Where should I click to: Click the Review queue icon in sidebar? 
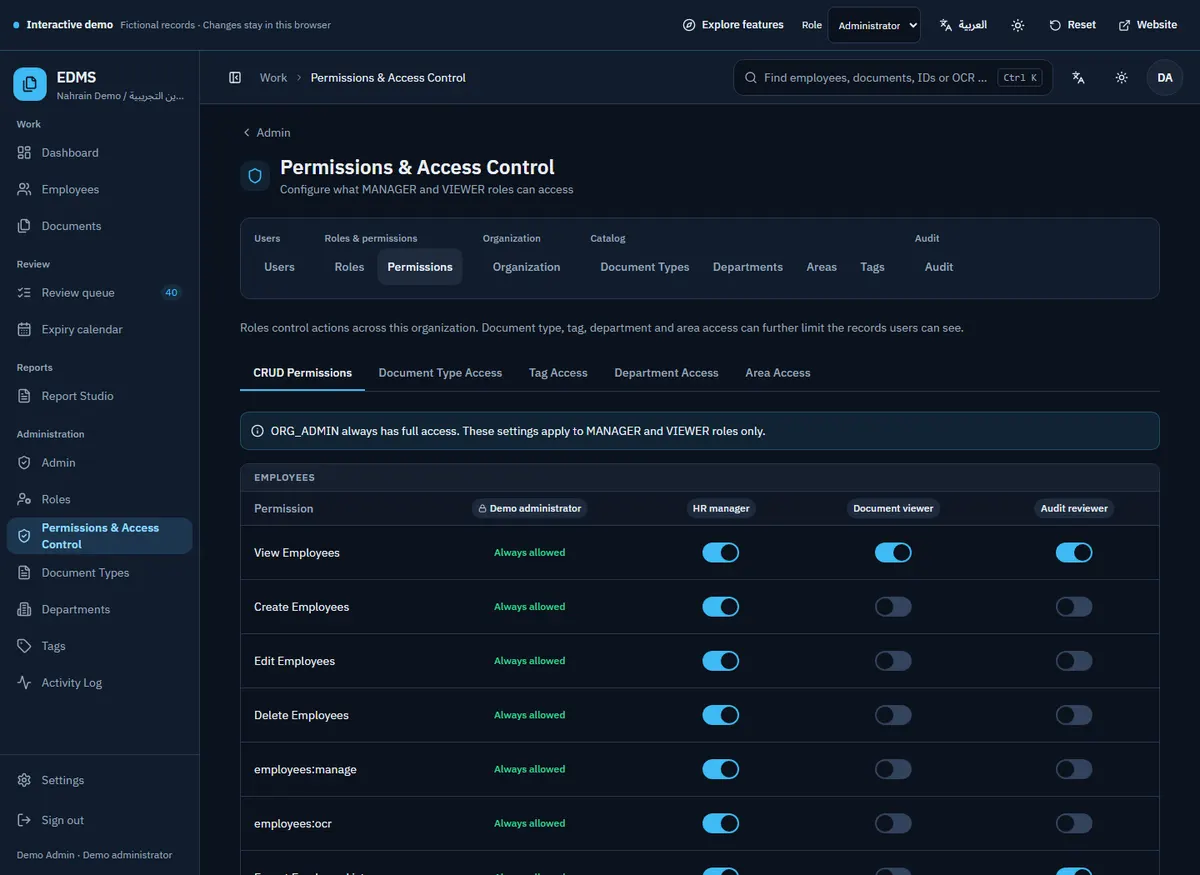[x=24, y=293]
